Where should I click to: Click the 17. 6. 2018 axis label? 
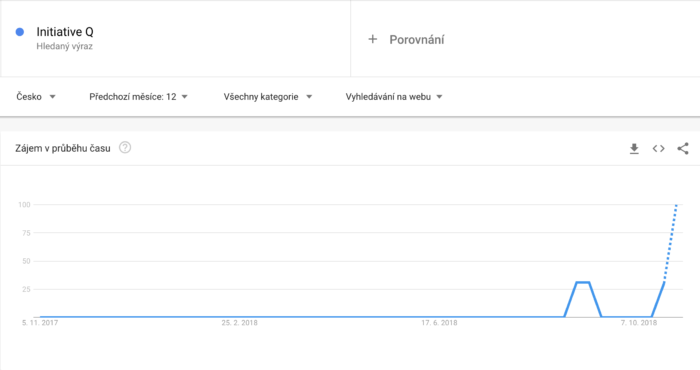[439, 323]
